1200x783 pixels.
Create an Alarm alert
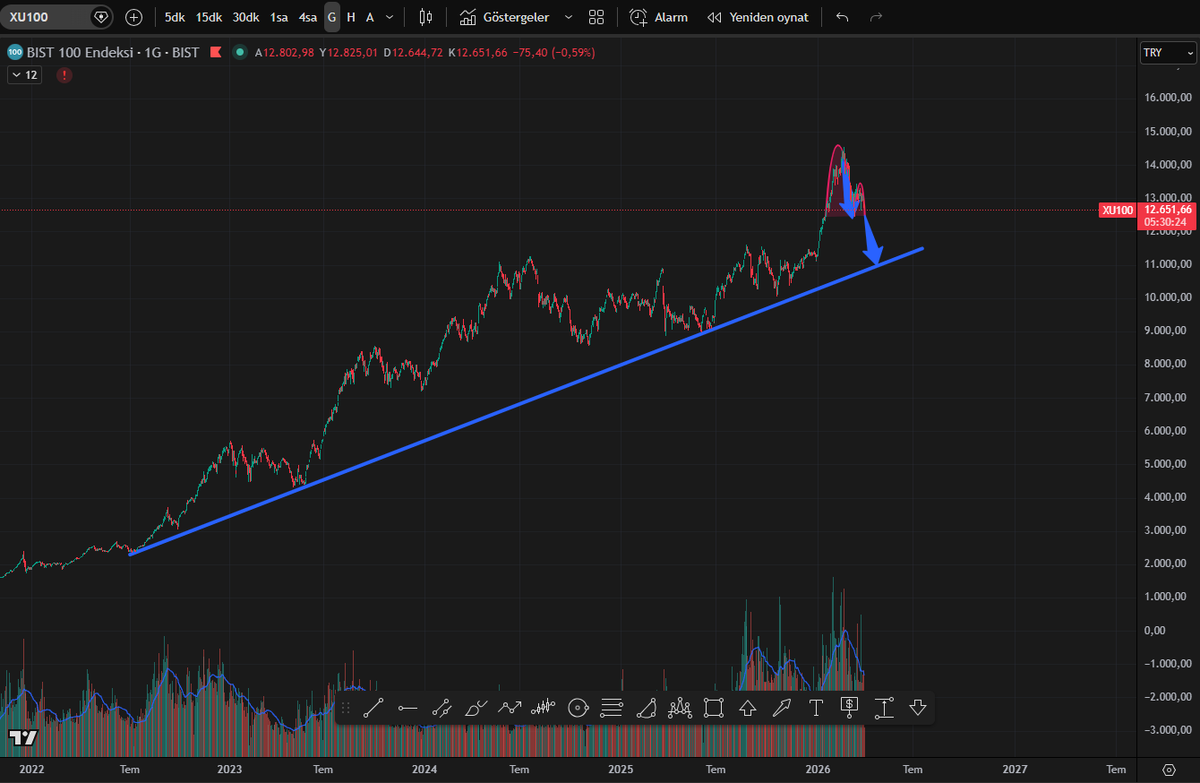658,17
